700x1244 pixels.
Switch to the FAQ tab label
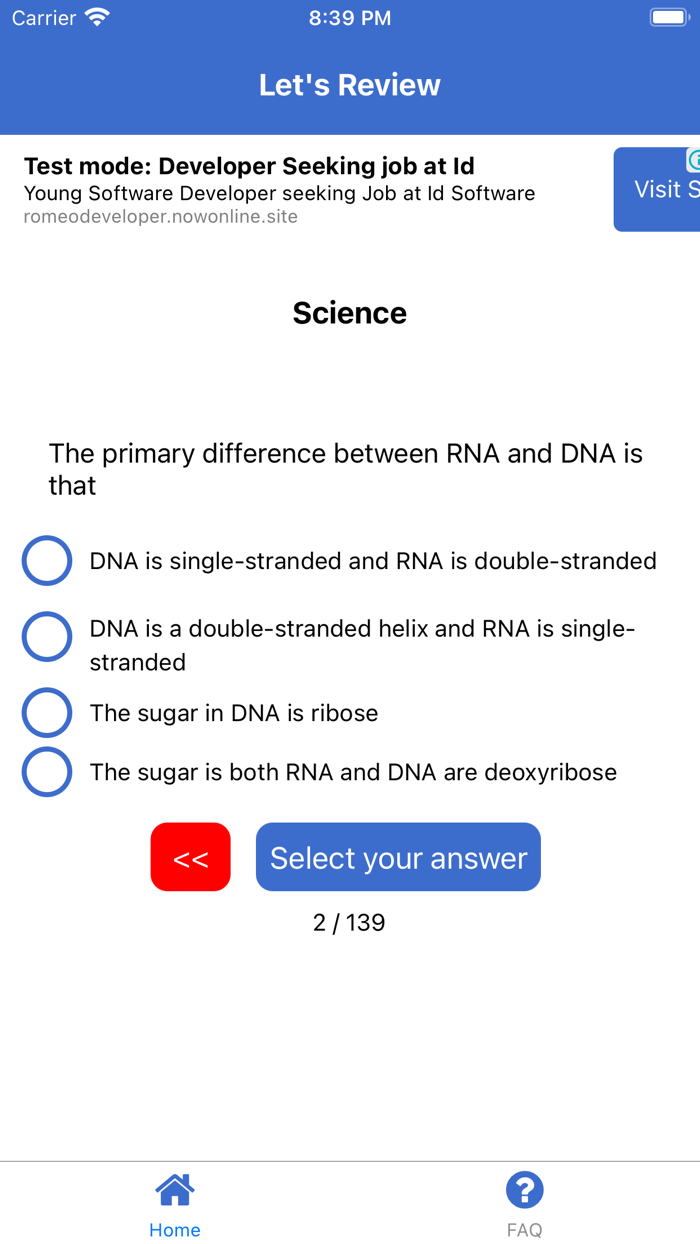click(x=524, y=1230)
